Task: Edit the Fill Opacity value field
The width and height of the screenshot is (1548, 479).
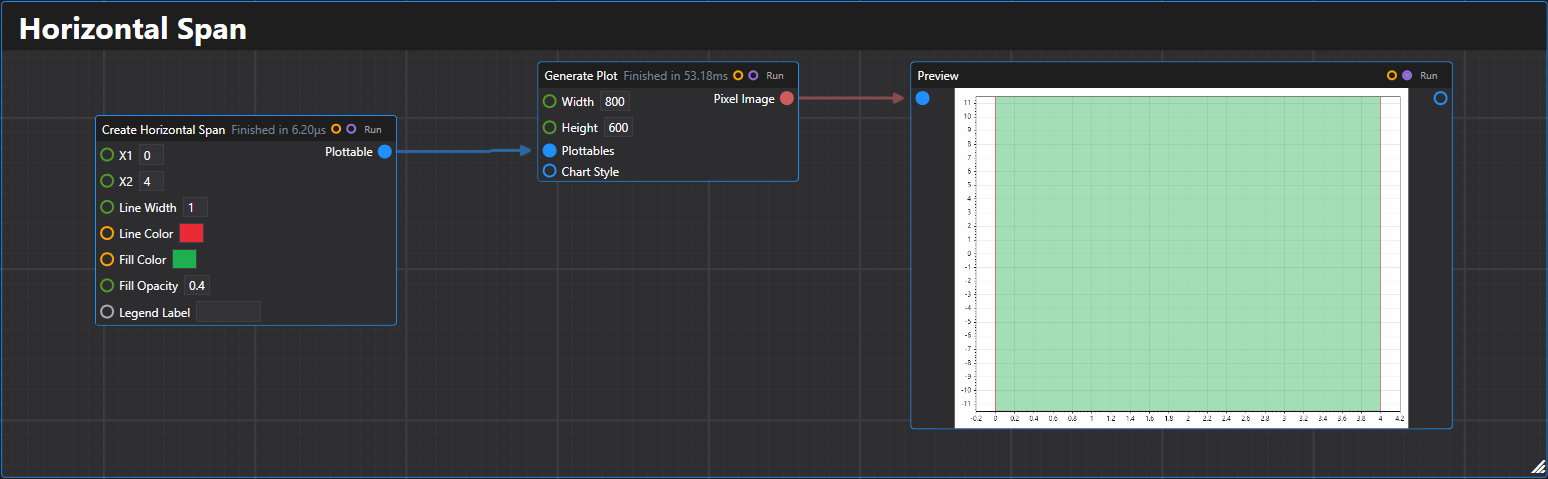Action: coord(197,285)
